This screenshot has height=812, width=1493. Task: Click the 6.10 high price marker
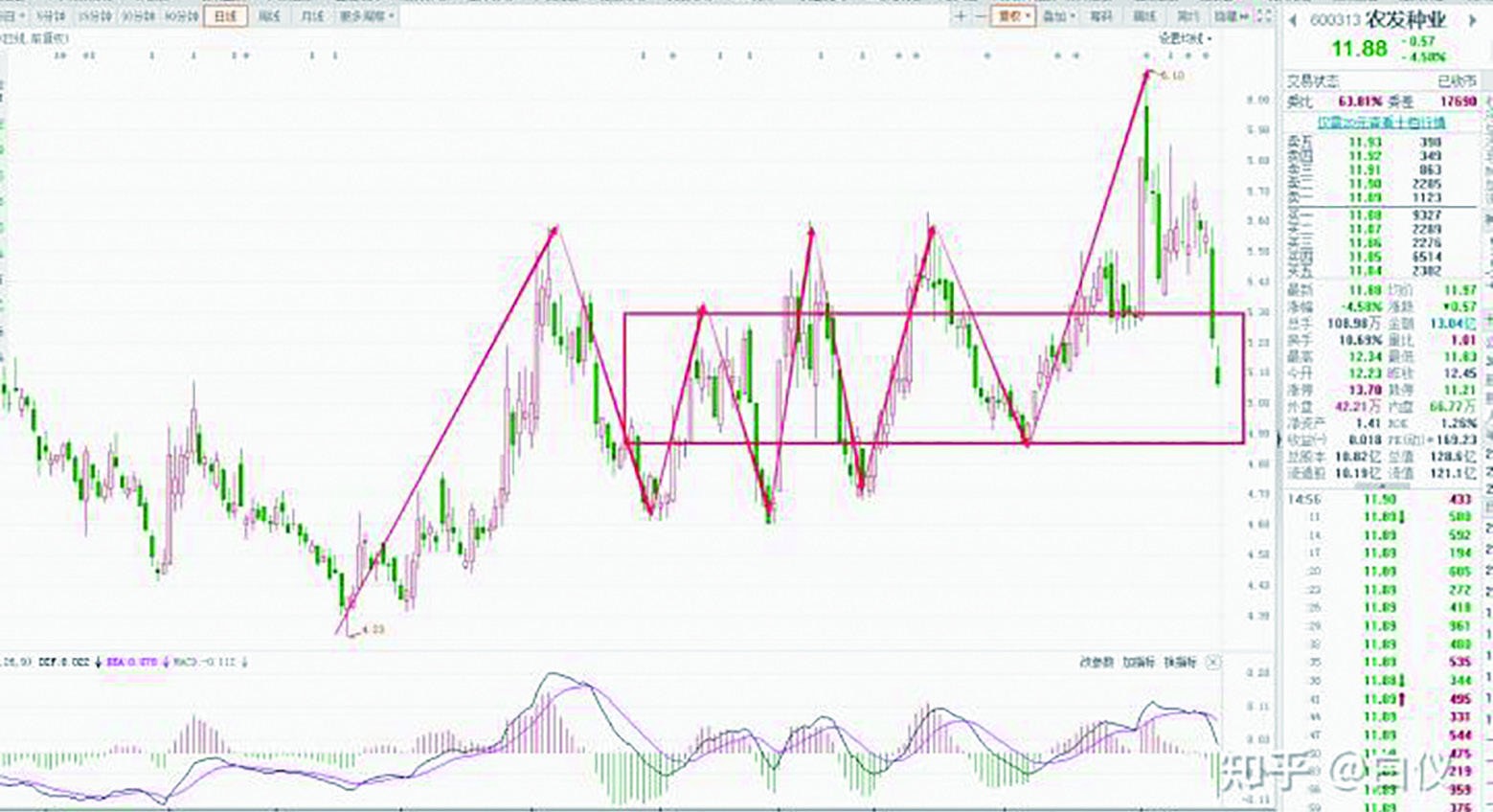pyautogui.click(x=1171, y=75)
